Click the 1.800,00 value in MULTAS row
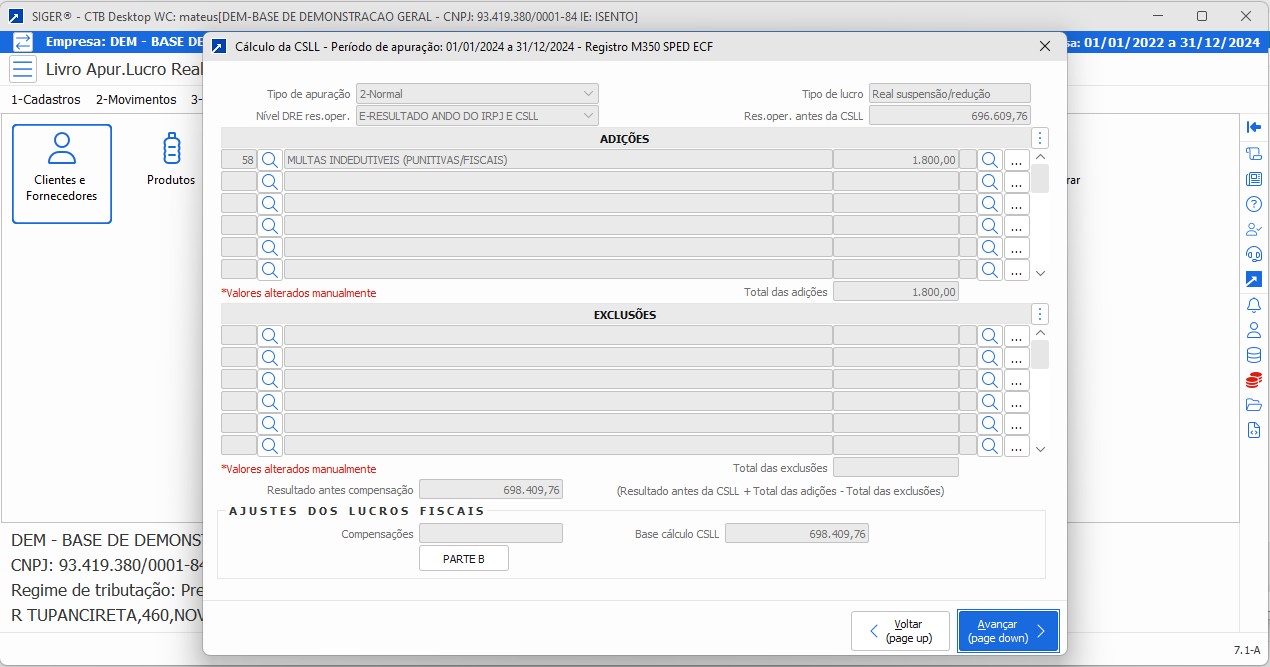 tap(896, 160)
